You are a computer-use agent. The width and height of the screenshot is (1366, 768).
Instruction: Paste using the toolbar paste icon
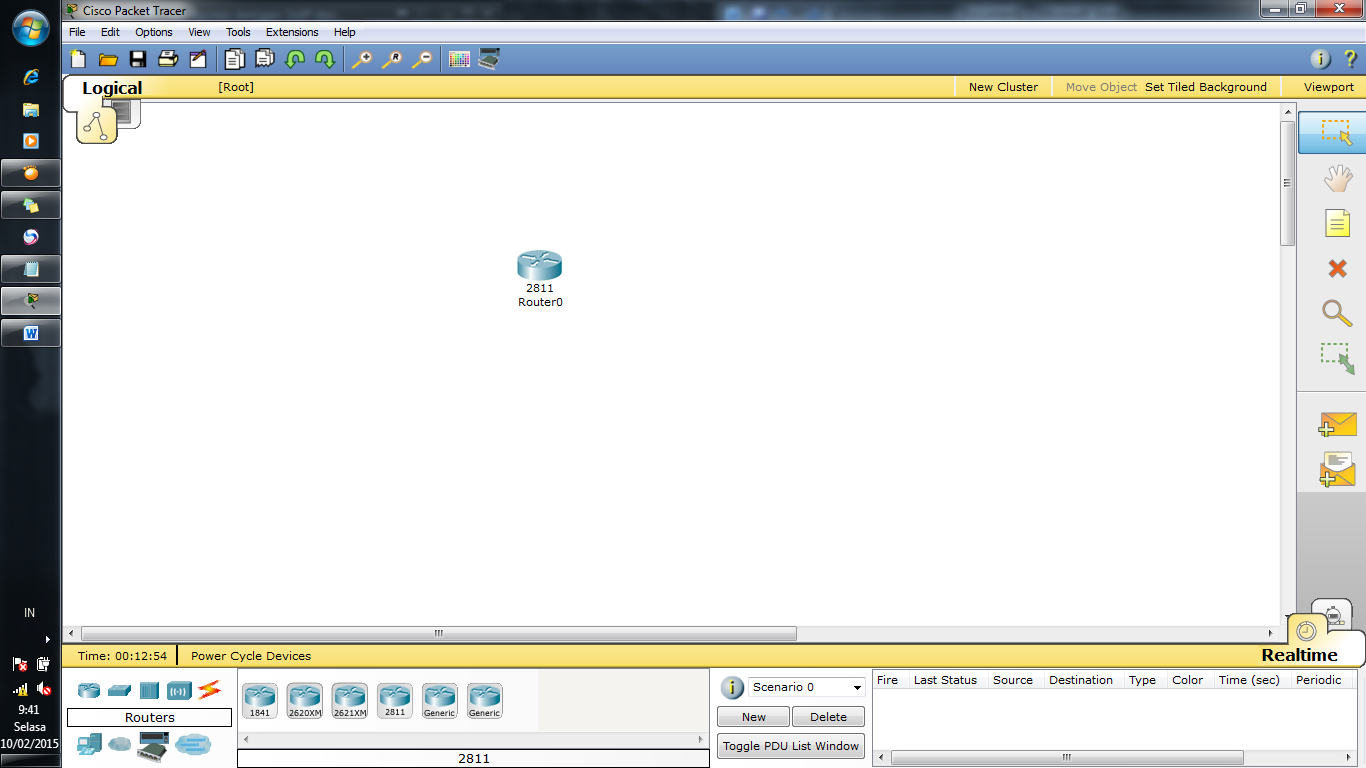coord(265,59)
